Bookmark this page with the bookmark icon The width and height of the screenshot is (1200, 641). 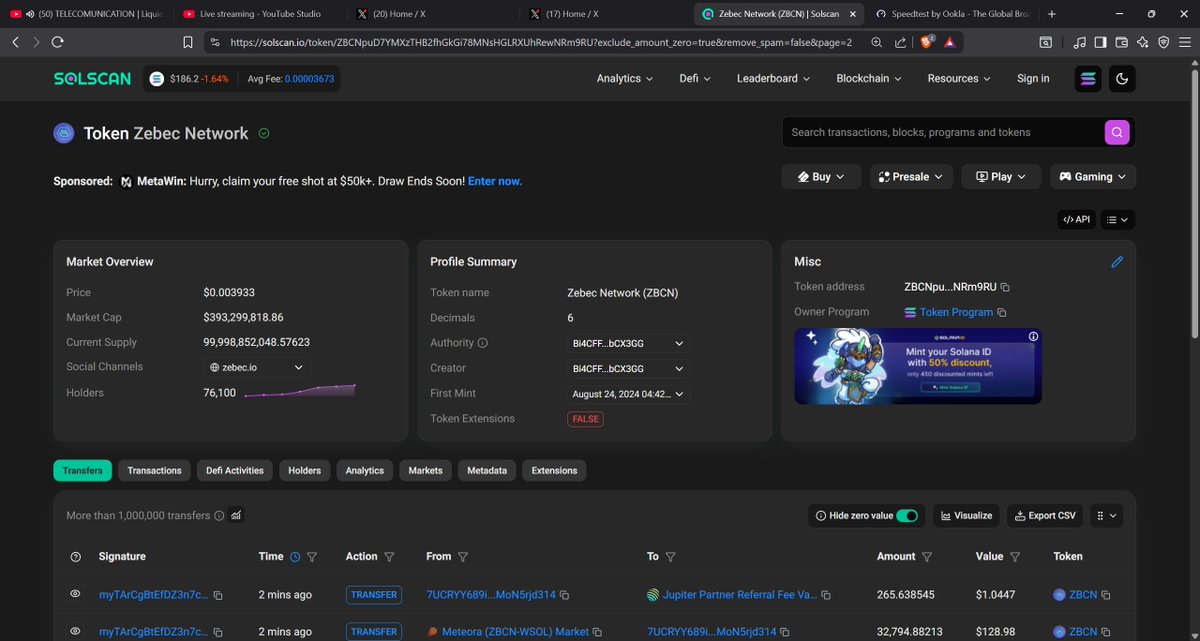pyautogui.click(x=187, y=42)
